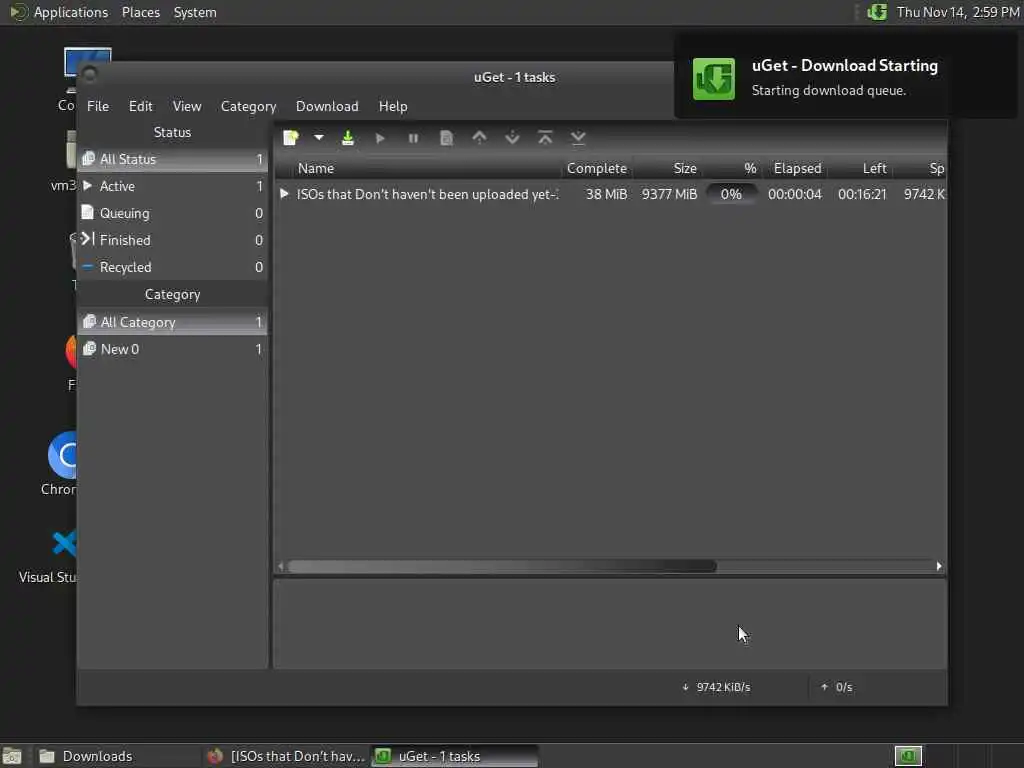The image size is (1024, 768).
Task: Click the Save all settings toolbar icon
Action: (x=348, y=138)
